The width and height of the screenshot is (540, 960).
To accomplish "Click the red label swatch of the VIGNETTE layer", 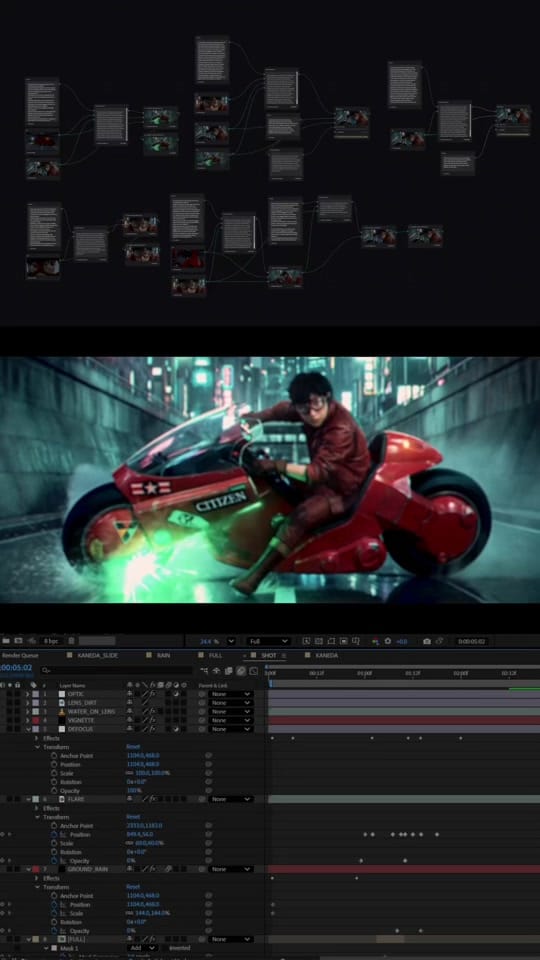I will 36,721.
